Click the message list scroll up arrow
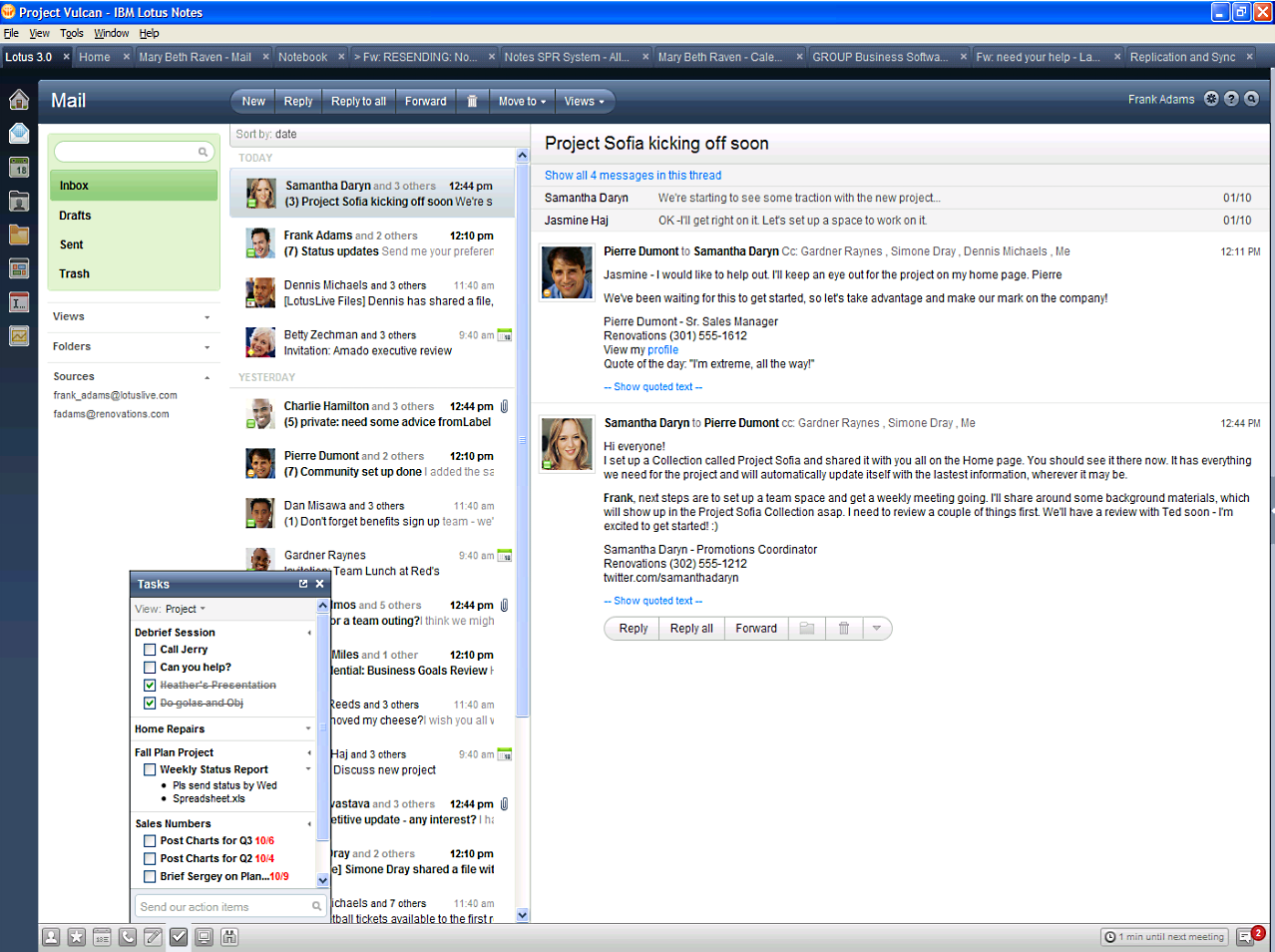 523,156
